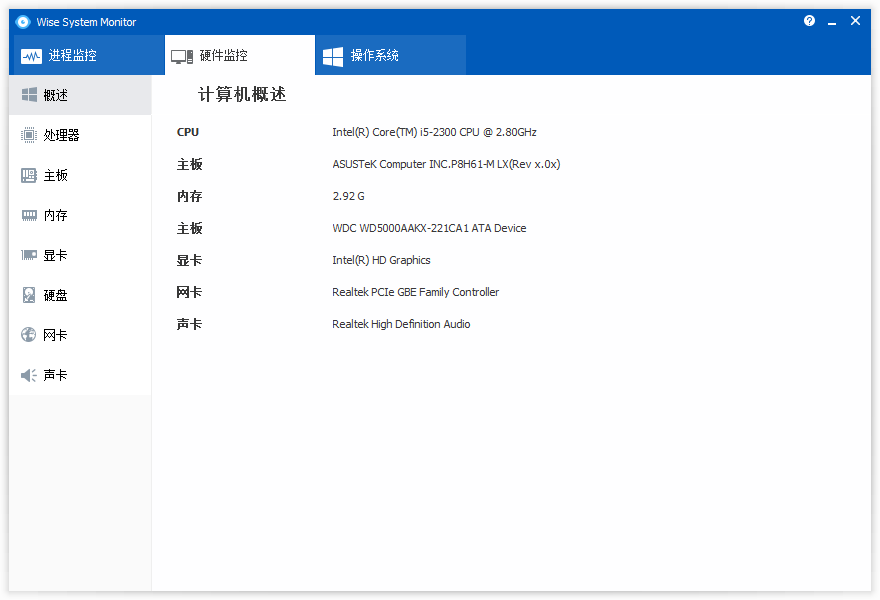Click the Intel Core i5-2300 CPU entry
Screen dimensions: 880x600
[x=434, y=132]
